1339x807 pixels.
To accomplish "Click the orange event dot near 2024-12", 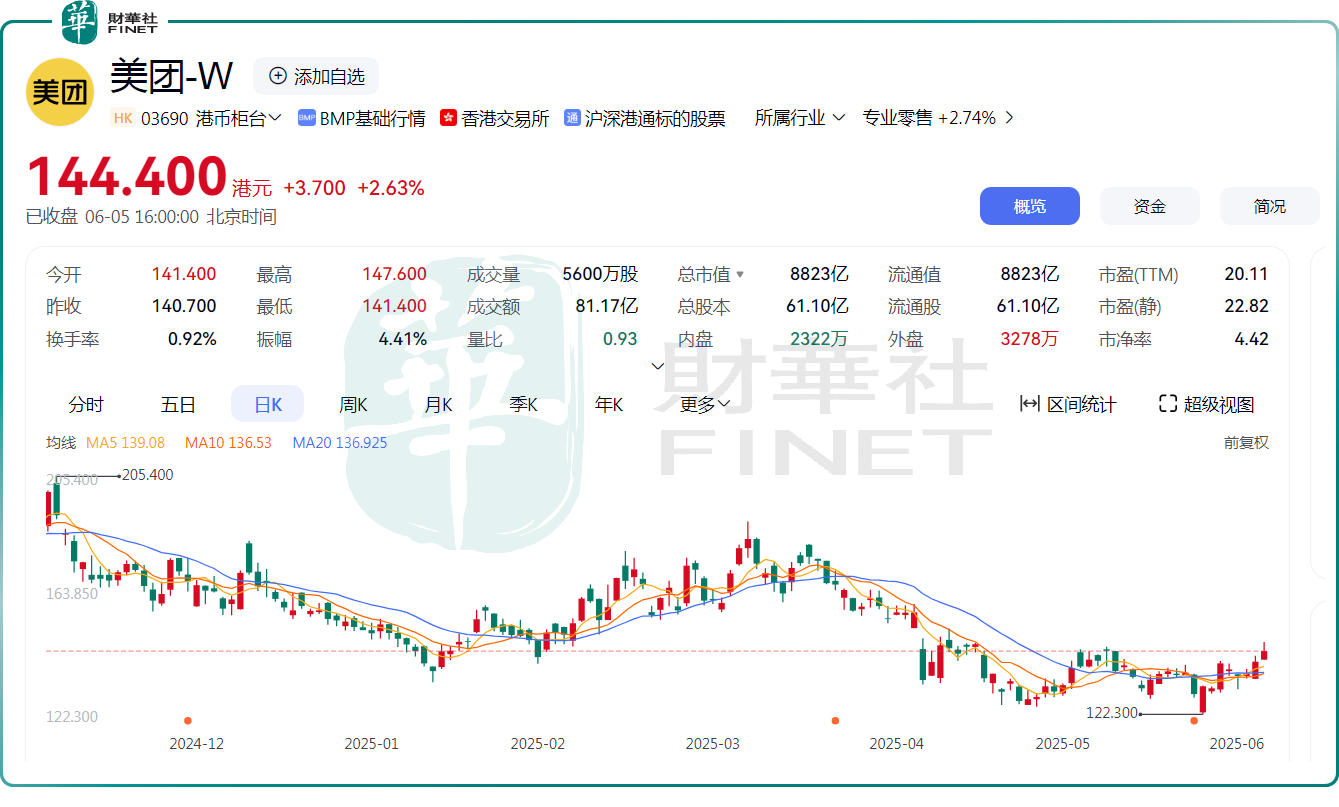I will coord(187,720).
